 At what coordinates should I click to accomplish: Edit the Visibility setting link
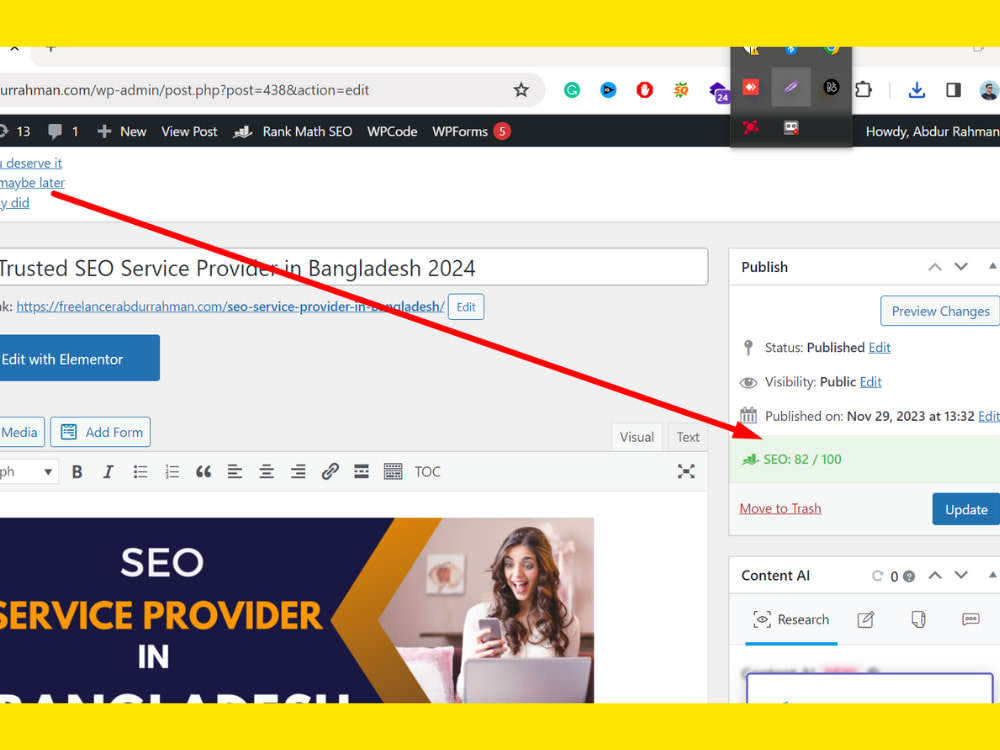point(870,382)
